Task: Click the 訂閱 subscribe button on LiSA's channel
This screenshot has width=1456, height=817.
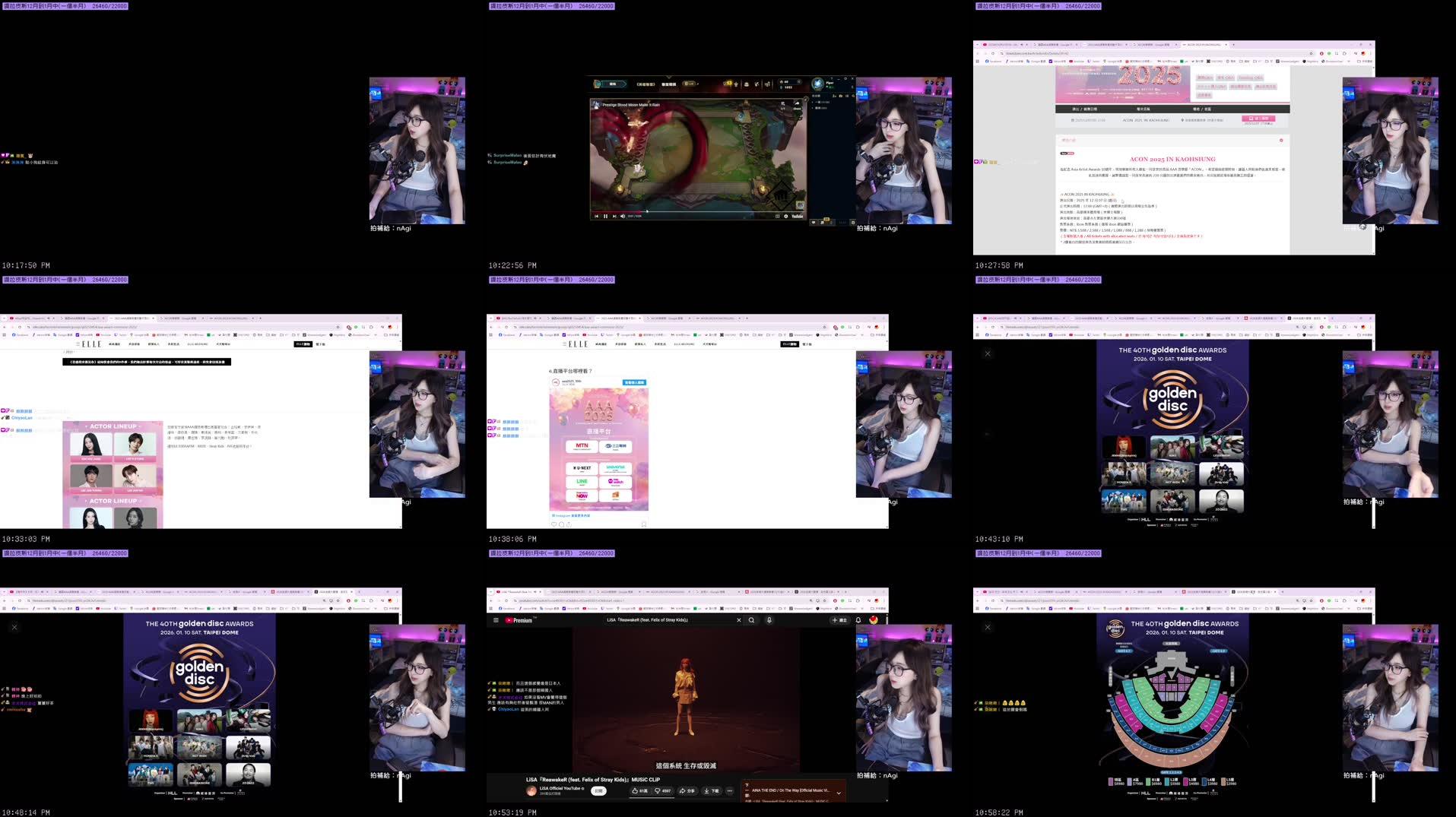Action: point(598,791)
